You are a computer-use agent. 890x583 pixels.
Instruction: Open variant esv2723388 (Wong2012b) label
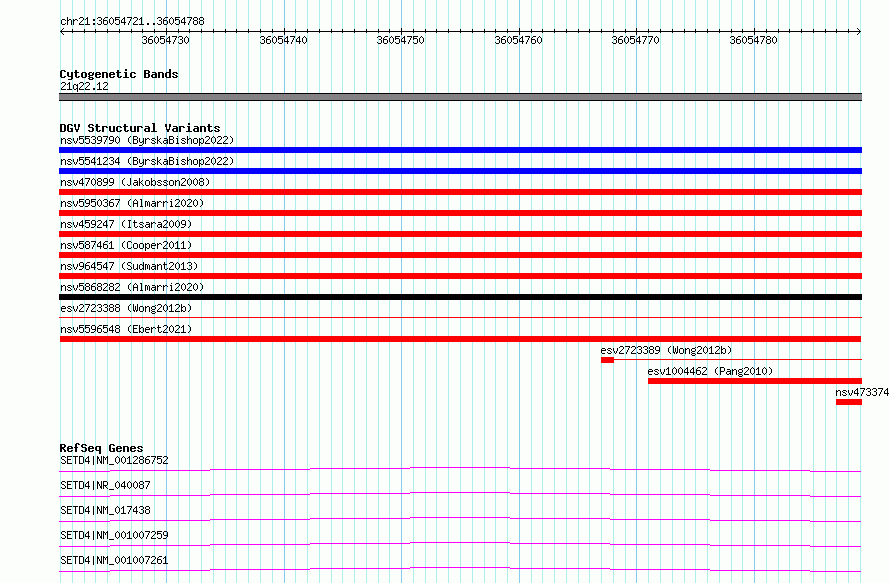(126, 308)
